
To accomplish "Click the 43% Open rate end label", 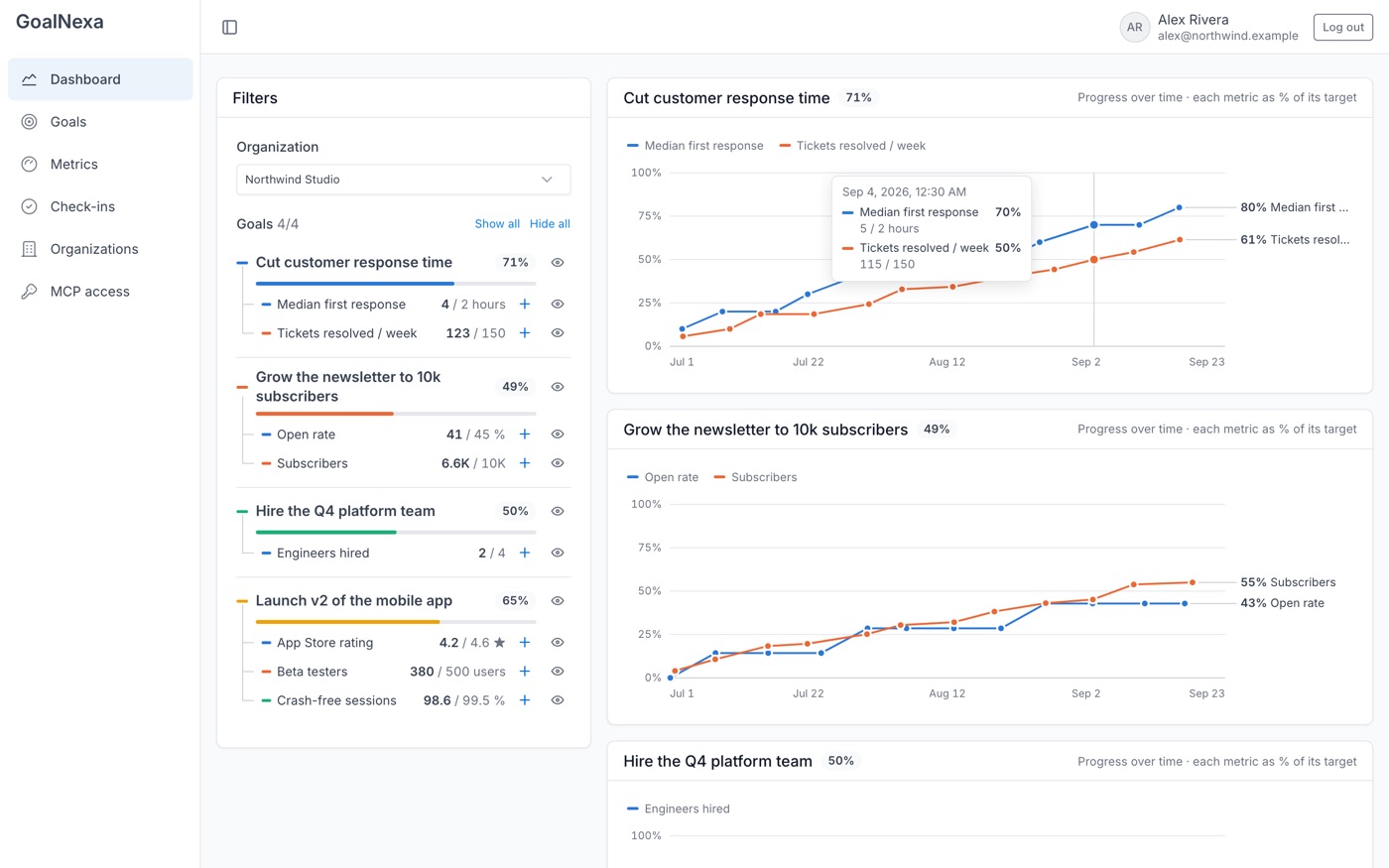I will click(1282, 603).
